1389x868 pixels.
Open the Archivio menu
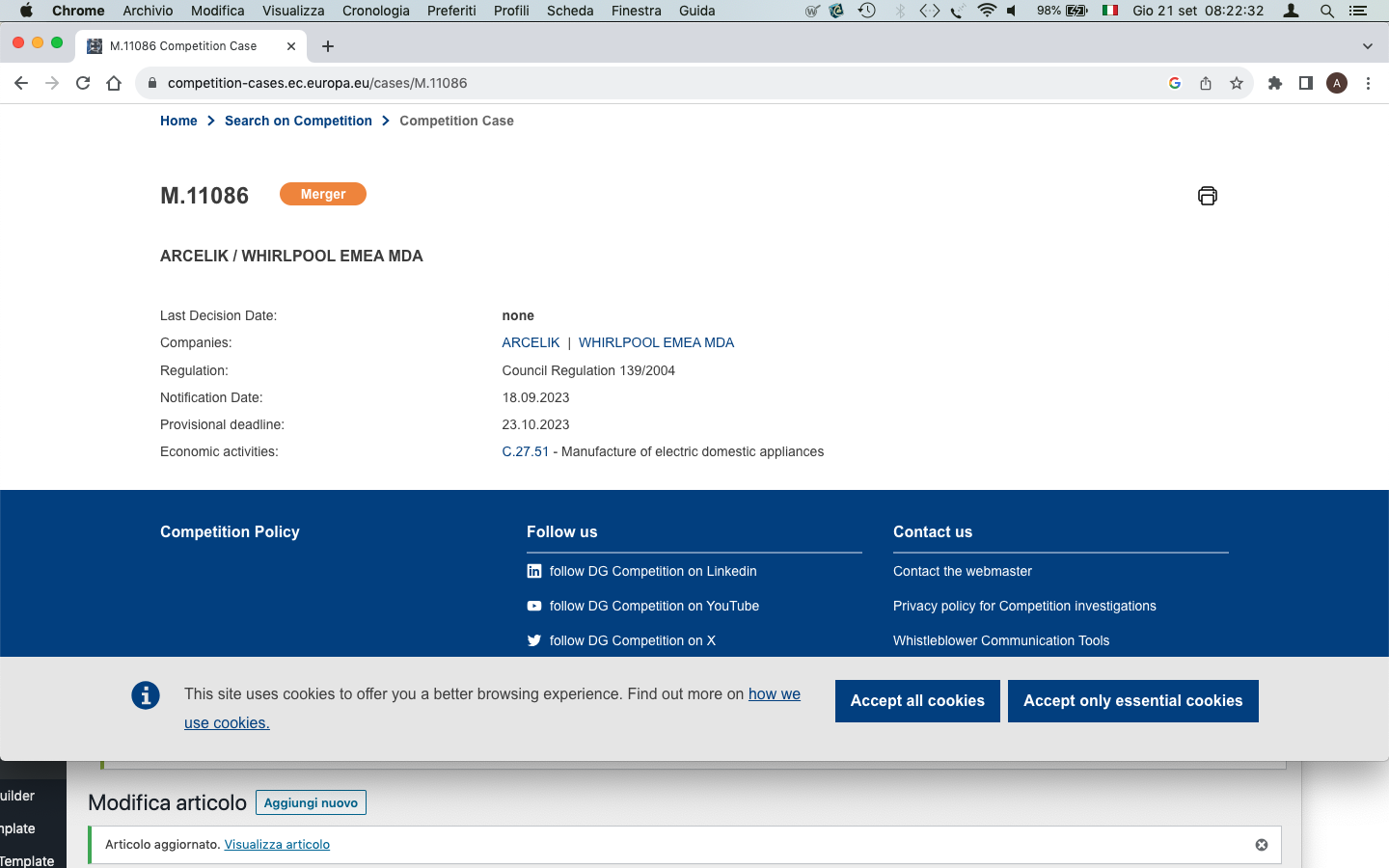click(x=148, y=11)
